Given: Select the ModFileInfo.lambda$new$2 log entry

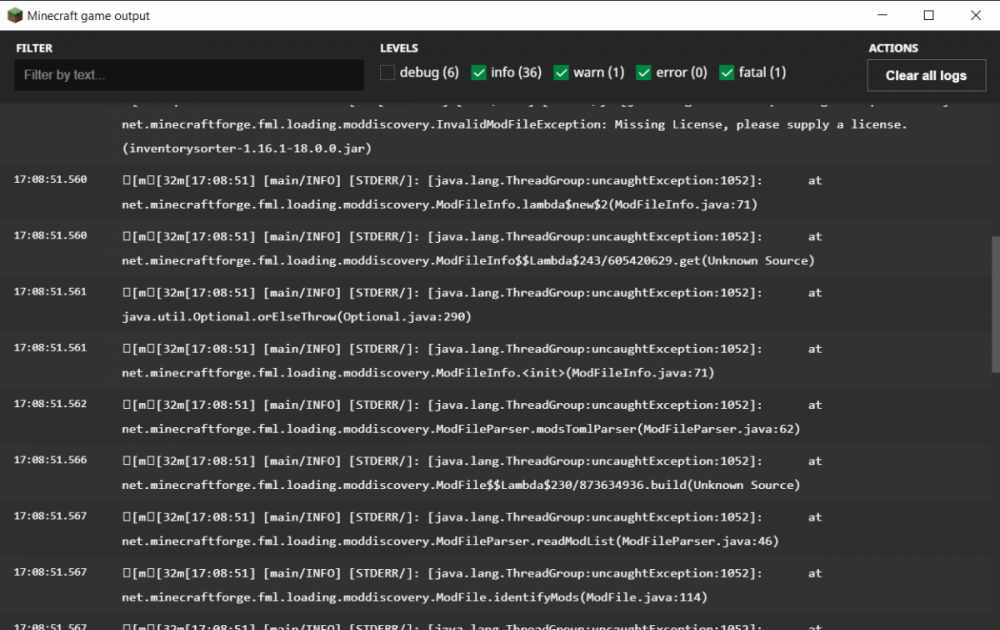Looking at the screenshot, I should [x=439, y=204].
